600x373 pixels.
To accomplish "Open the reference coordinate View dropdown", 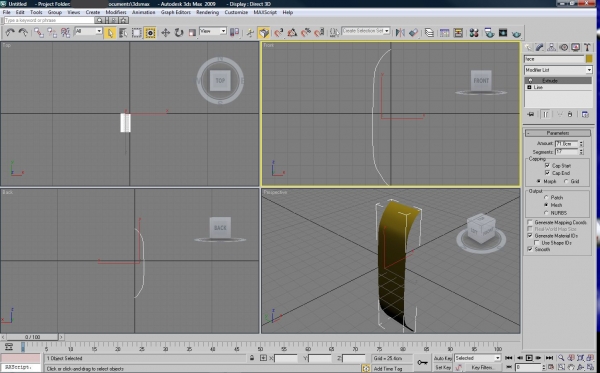I will click(213, 31).
